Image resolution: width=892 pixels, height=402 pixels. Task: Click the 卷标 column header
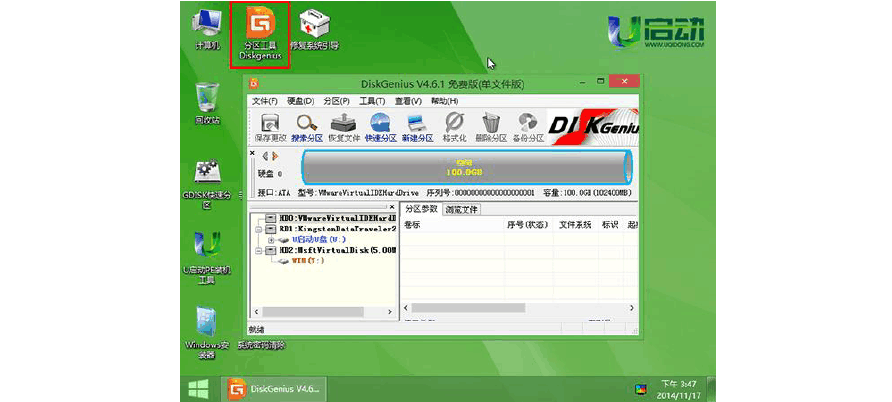[453, 225]
